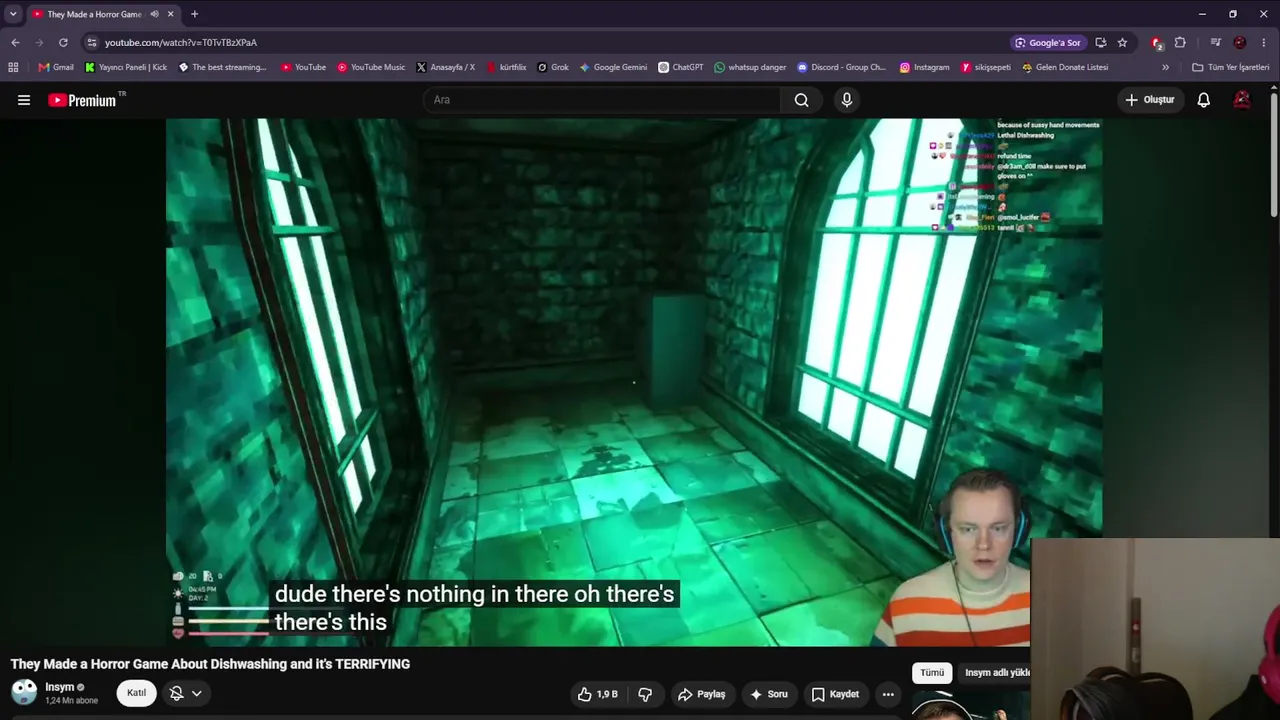Open the tab search dropdown arrow

[13, 14]
